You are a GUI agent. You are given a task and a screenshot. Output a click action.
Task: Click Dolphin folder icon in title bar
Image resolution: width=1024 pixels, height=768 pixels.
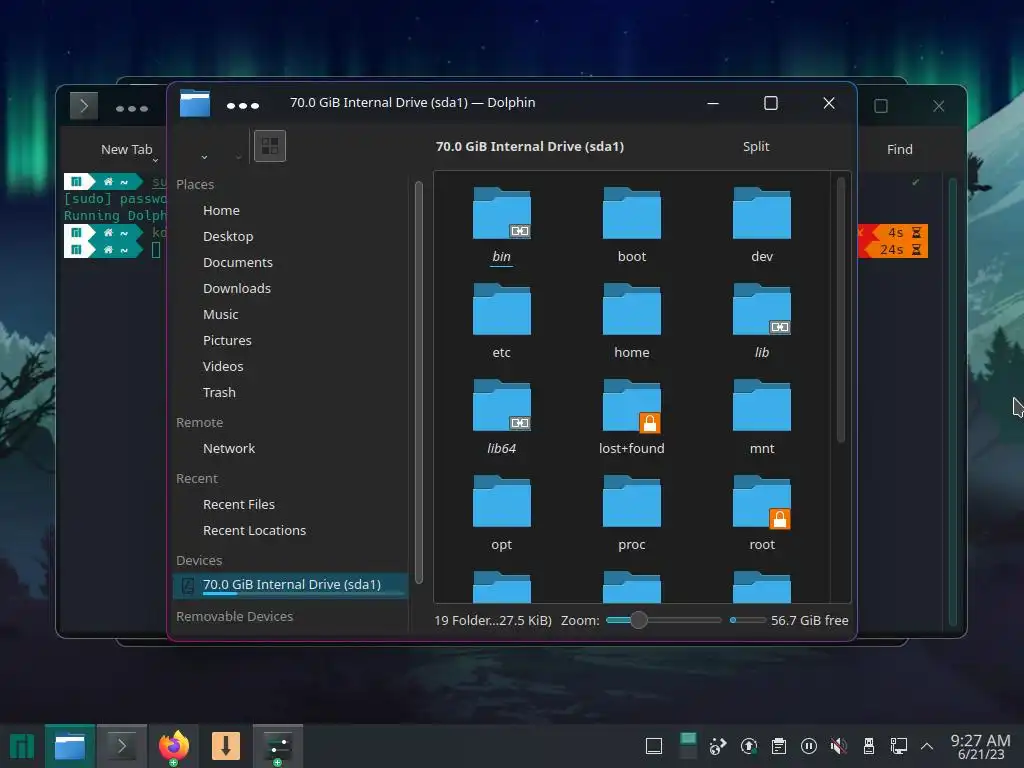(x=195, y=103)
